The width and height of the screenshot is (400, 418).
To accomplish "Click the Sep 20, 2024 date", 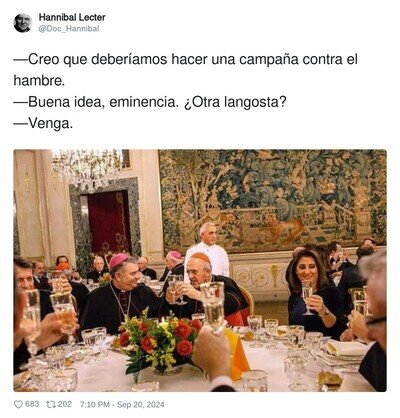I will pos(141,405).
